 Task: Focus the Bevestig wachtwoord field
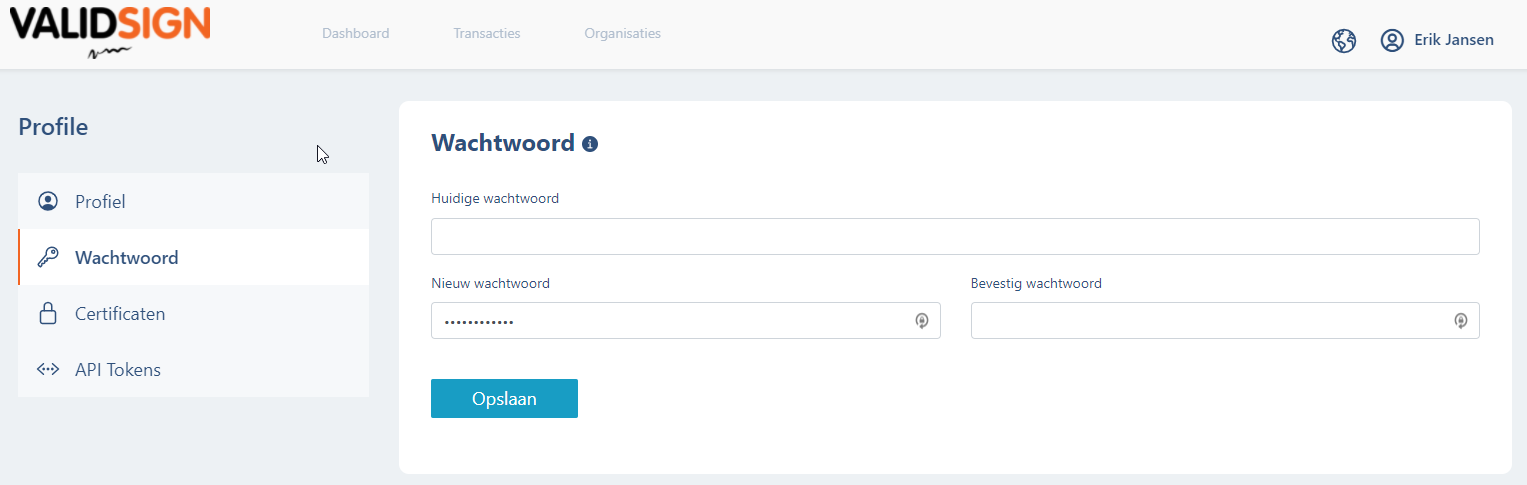coord(1225,321)
